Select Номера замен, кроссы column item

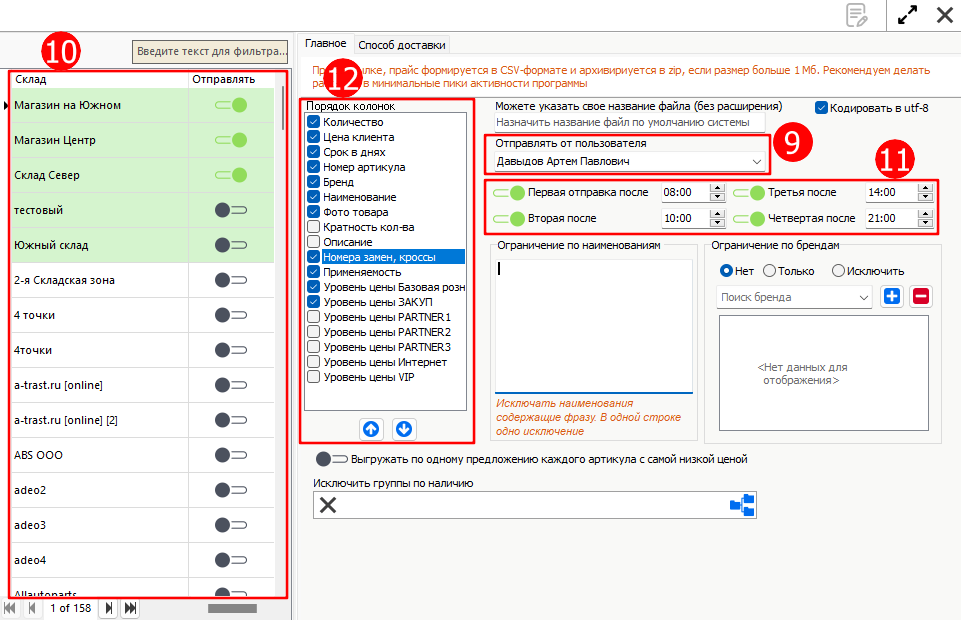click(380, 257)
